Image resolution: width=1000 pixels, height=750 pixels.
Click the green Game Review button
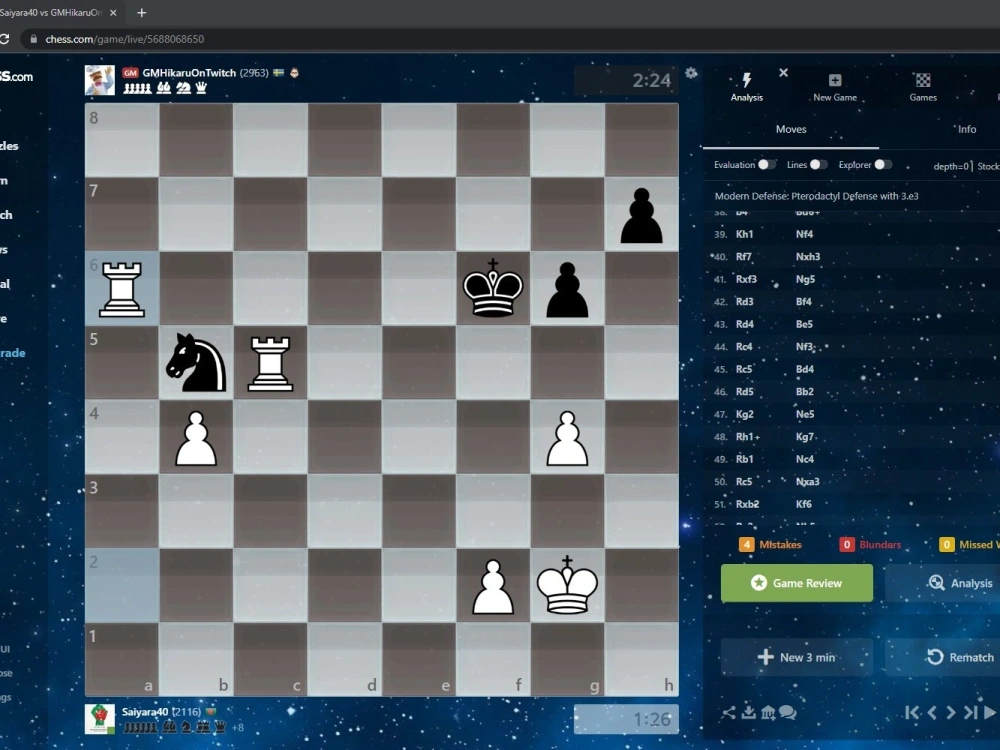(797, 583)
